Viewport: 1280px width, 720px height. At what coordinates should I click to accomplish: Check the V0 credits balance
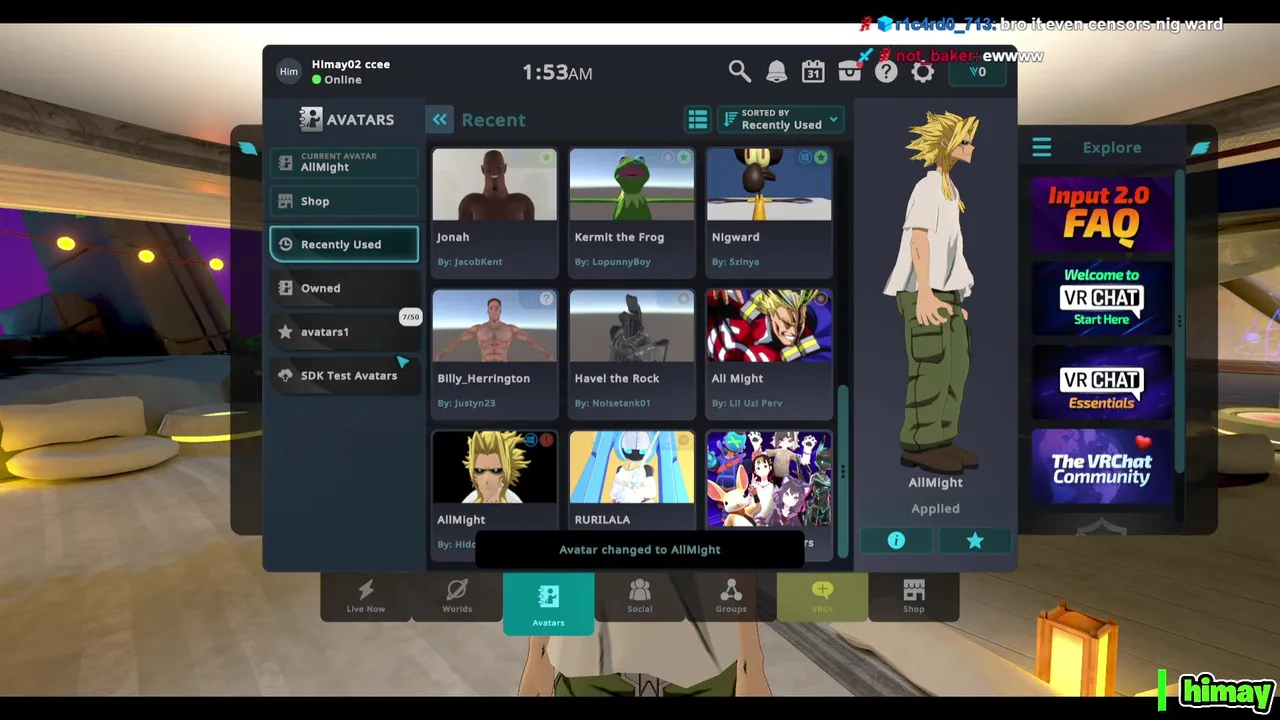977,72
